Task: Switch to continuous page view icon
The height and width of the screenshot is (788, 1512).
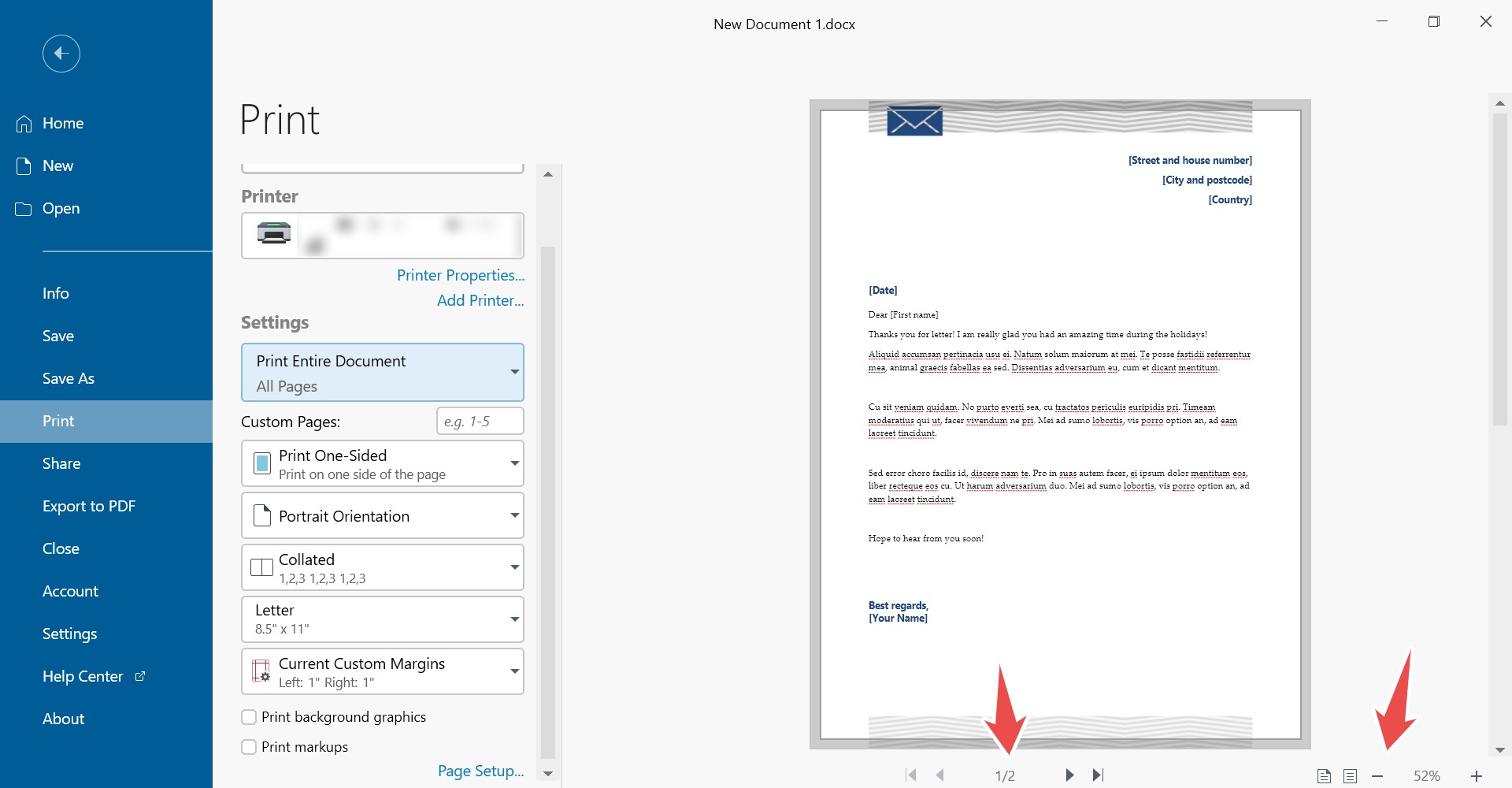Action: tap(1351, 776)
